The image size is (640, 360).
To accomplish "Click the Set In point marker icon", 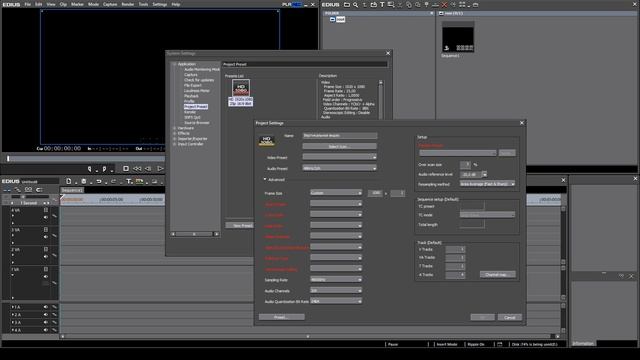I will pos(89,169).
